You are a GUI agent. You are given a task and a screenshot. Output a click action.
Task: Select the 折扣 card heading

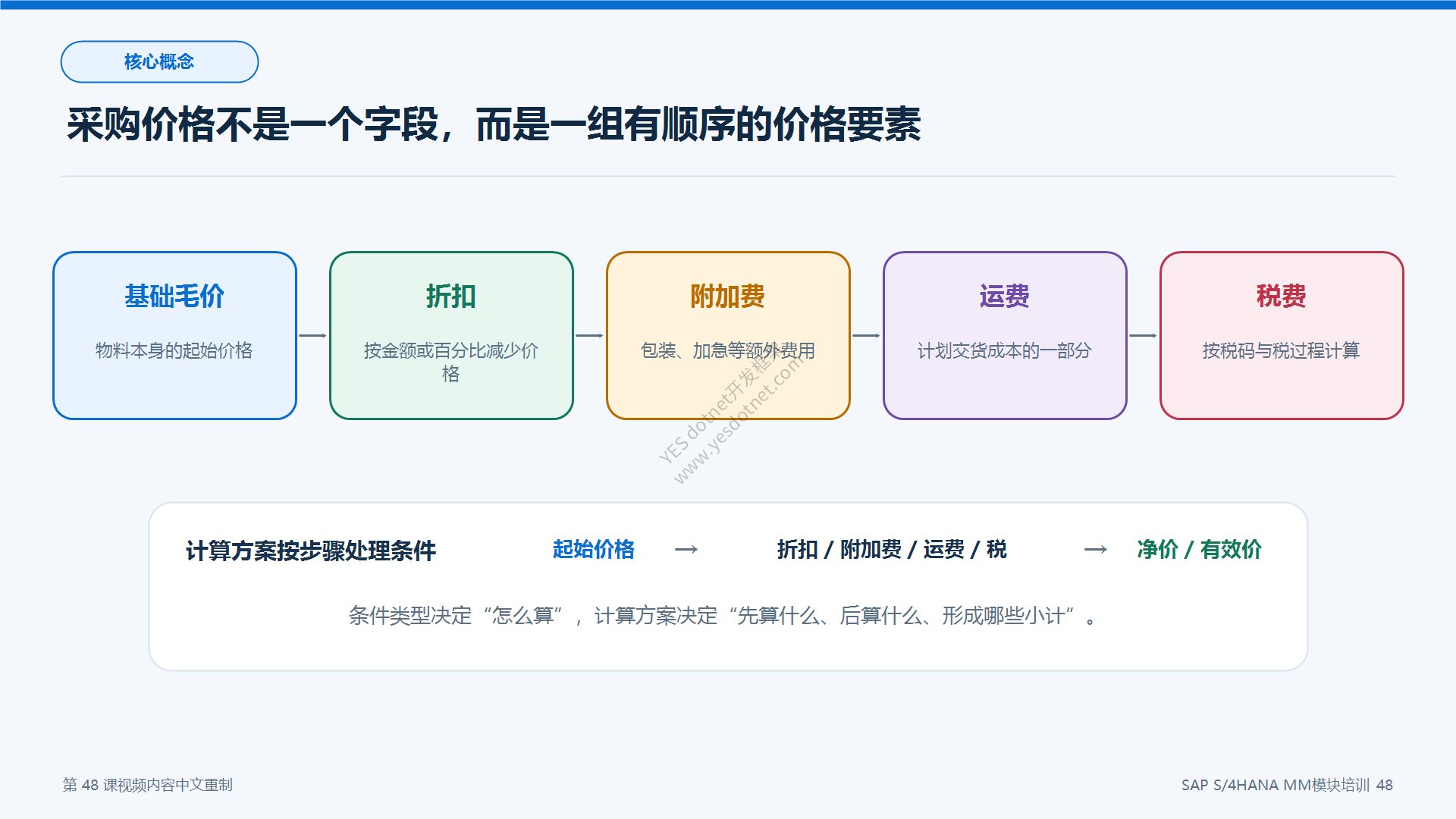coord(451,296)
